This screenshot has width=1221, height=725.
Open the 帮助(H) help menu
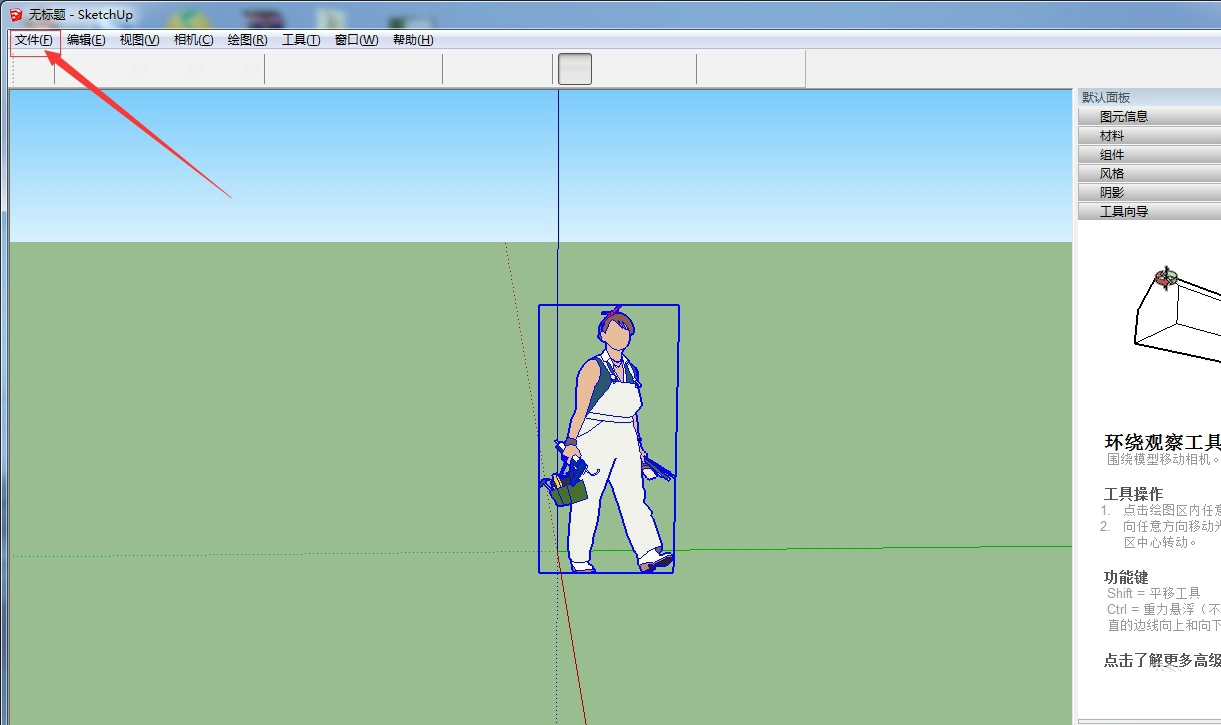click(x=413, y=40)
